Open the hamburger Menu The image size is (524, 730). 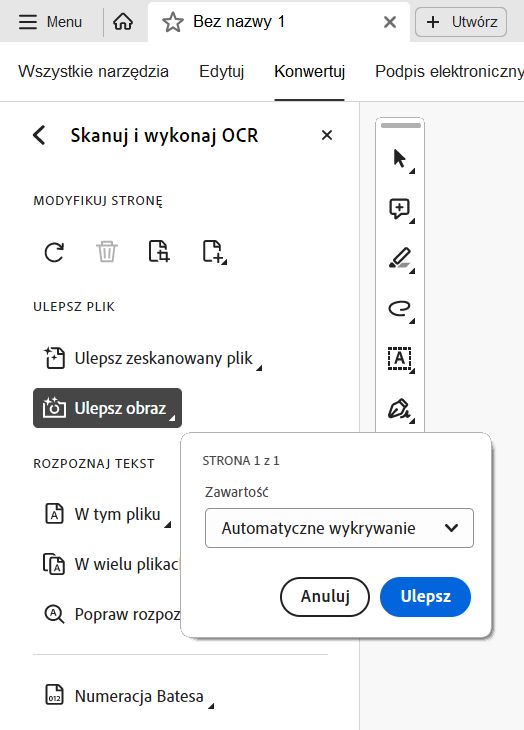coord(50,22)
